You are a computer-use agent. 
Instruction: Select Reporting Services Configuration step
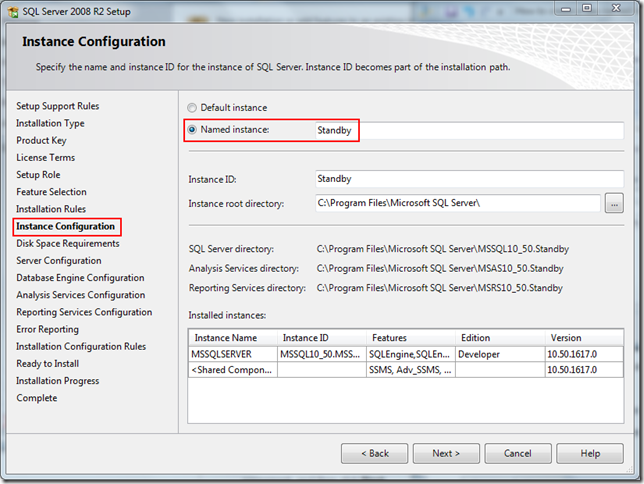click(x=84, y=312)
